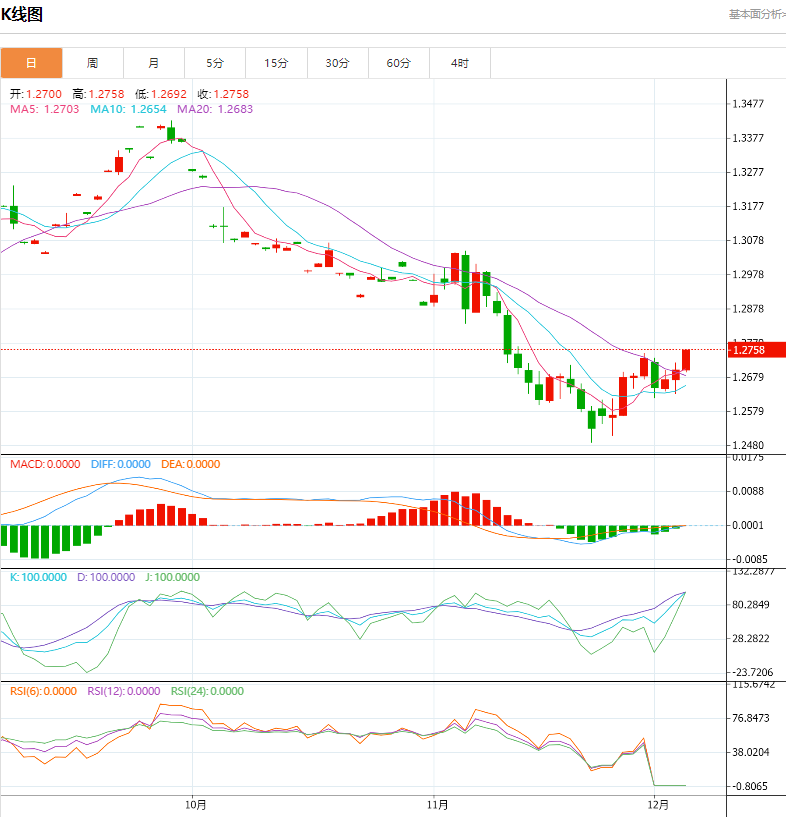Click the RSI(6): 0.0000 label
Screen dimensions: 786x817
(43, 691)
